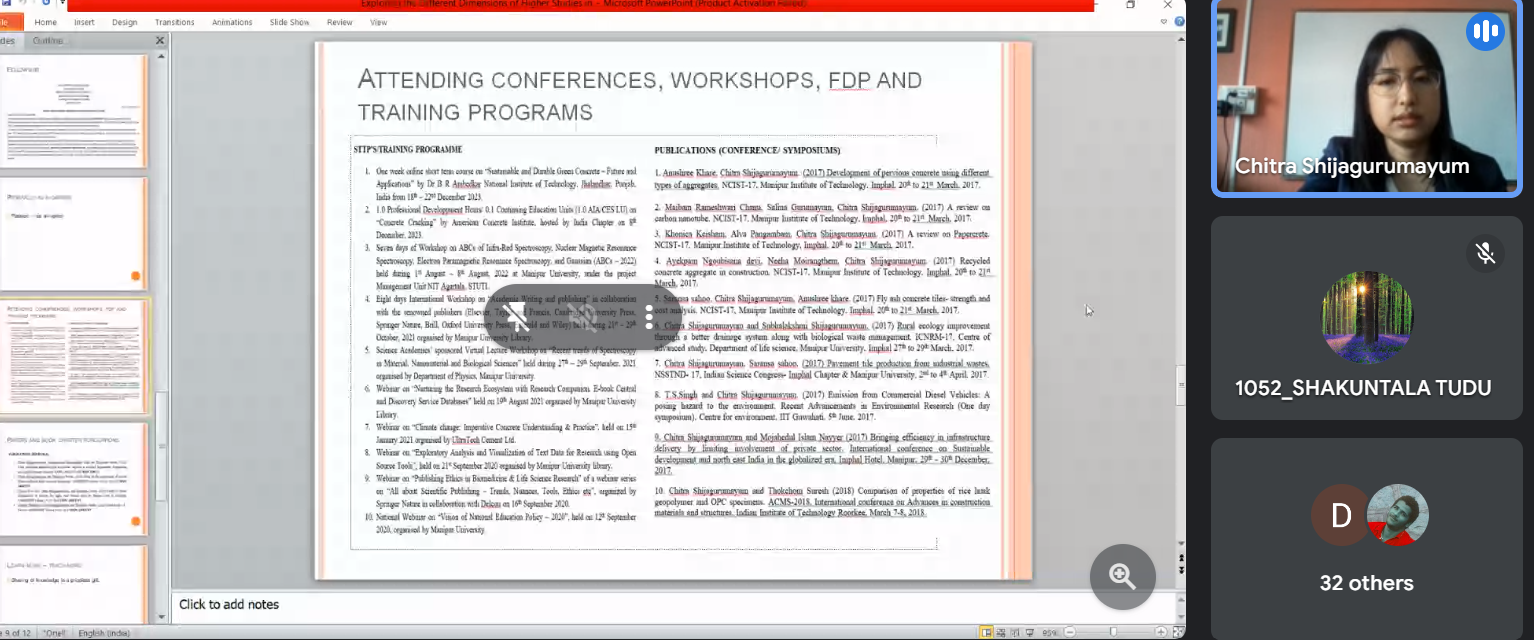Fit slide to current window icon
Viewport: 1534px width, 640px height.
click(x=1178, y=632)
